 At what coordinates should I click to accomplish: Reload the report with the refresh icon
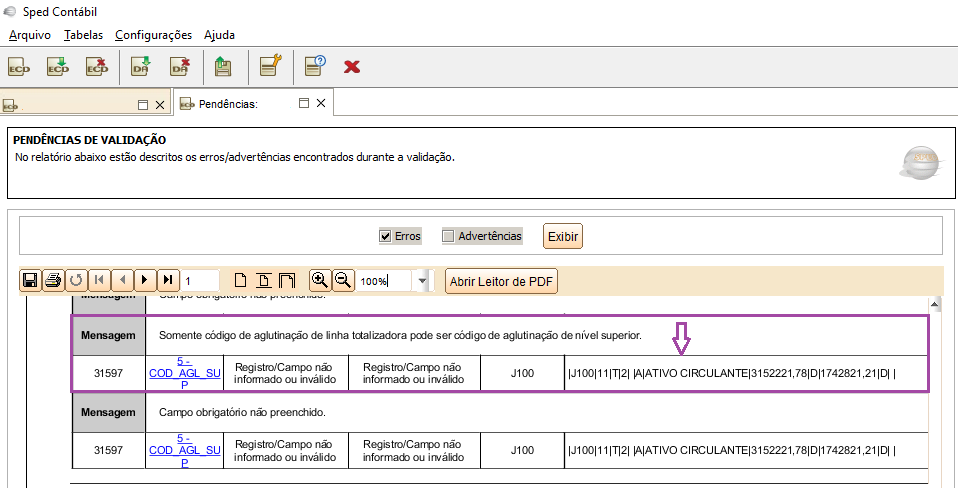tap(76, 280)
